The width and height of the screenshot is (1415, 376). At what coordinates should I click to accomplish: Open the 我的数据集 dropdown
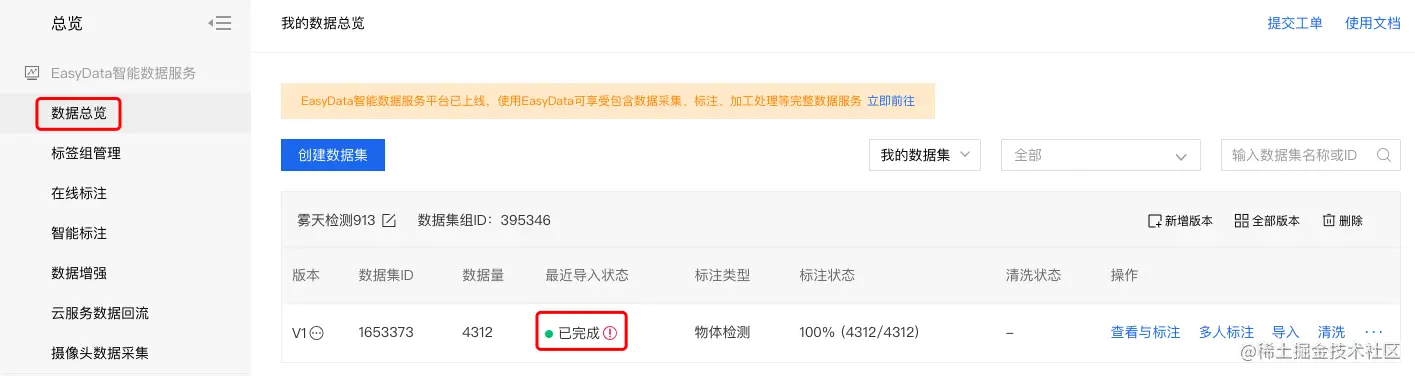pos(925,155)
